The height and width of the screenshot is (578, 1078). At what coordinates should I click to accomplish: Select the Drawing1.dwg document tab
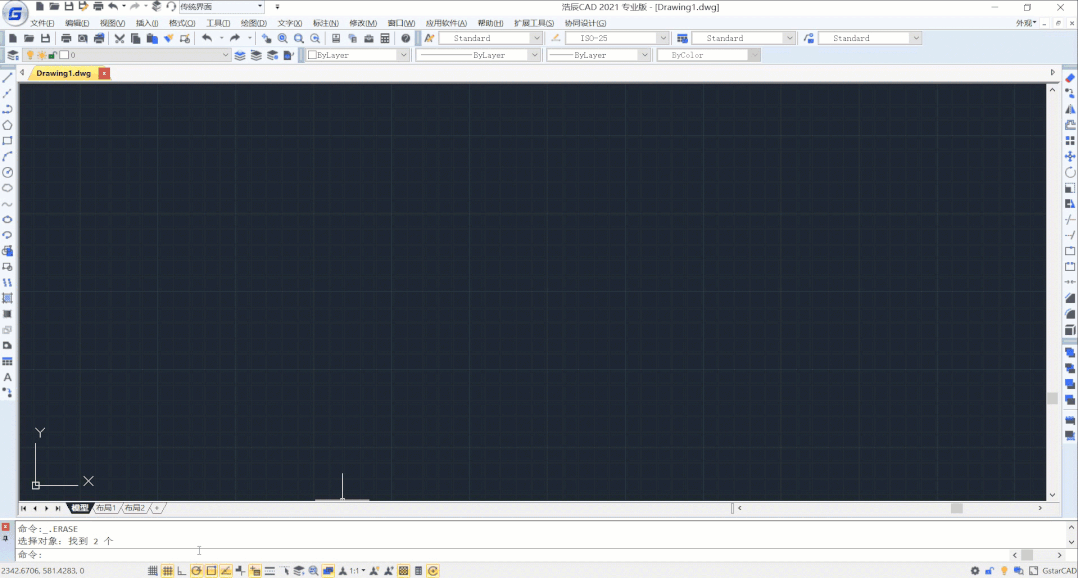[x=63, y=73]
